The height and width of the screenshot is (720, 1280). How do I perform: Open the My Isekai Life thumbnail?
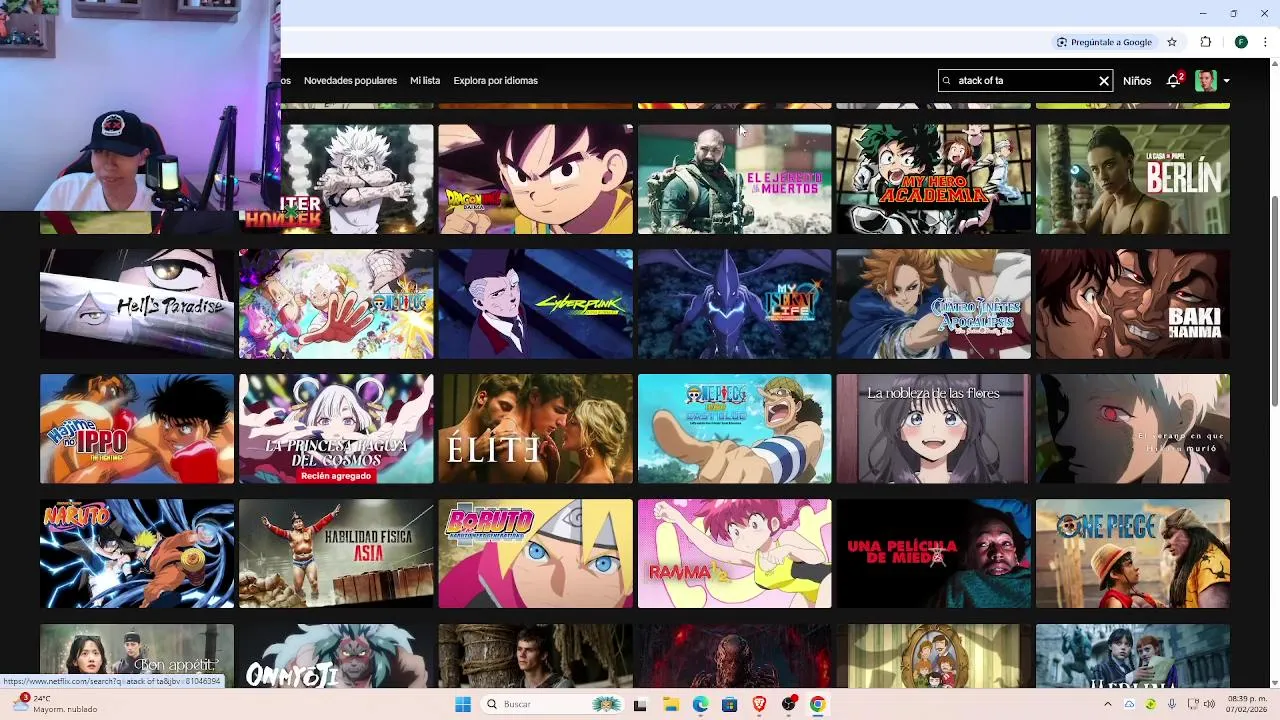[734, 304]
